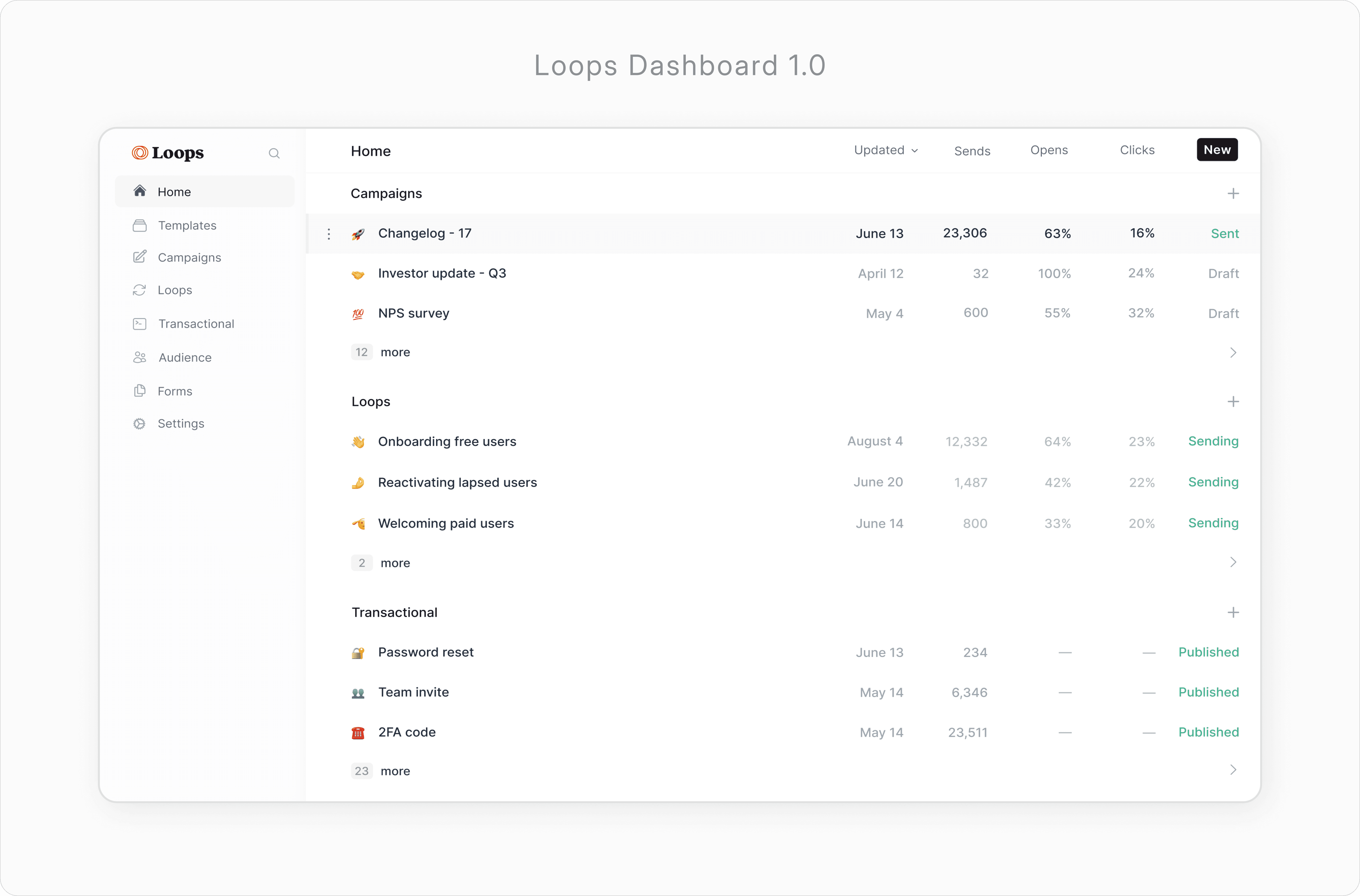This screenshot has height=896, width=1360.
Task: Click the plus icon beside Campaigns heading
Action: [1233, 194]
